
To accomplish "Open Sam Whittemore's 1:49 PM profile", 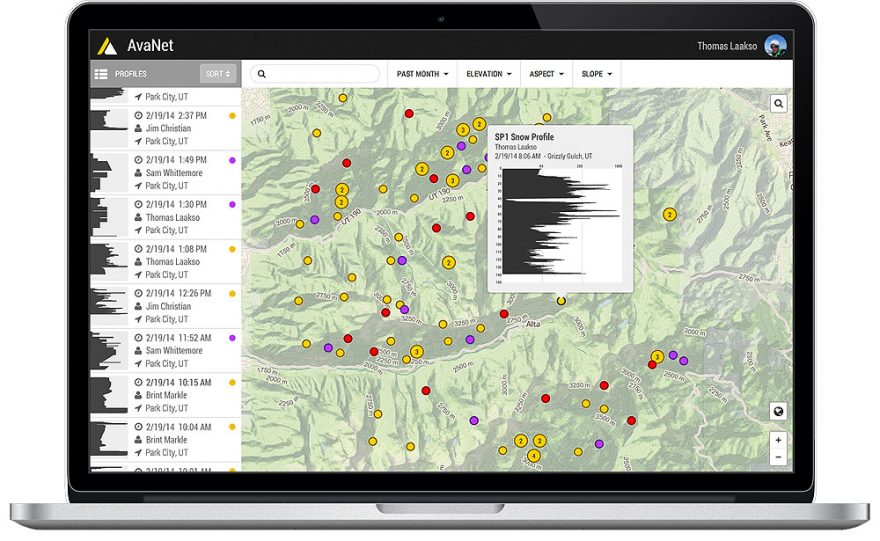I will coord(175,172).
